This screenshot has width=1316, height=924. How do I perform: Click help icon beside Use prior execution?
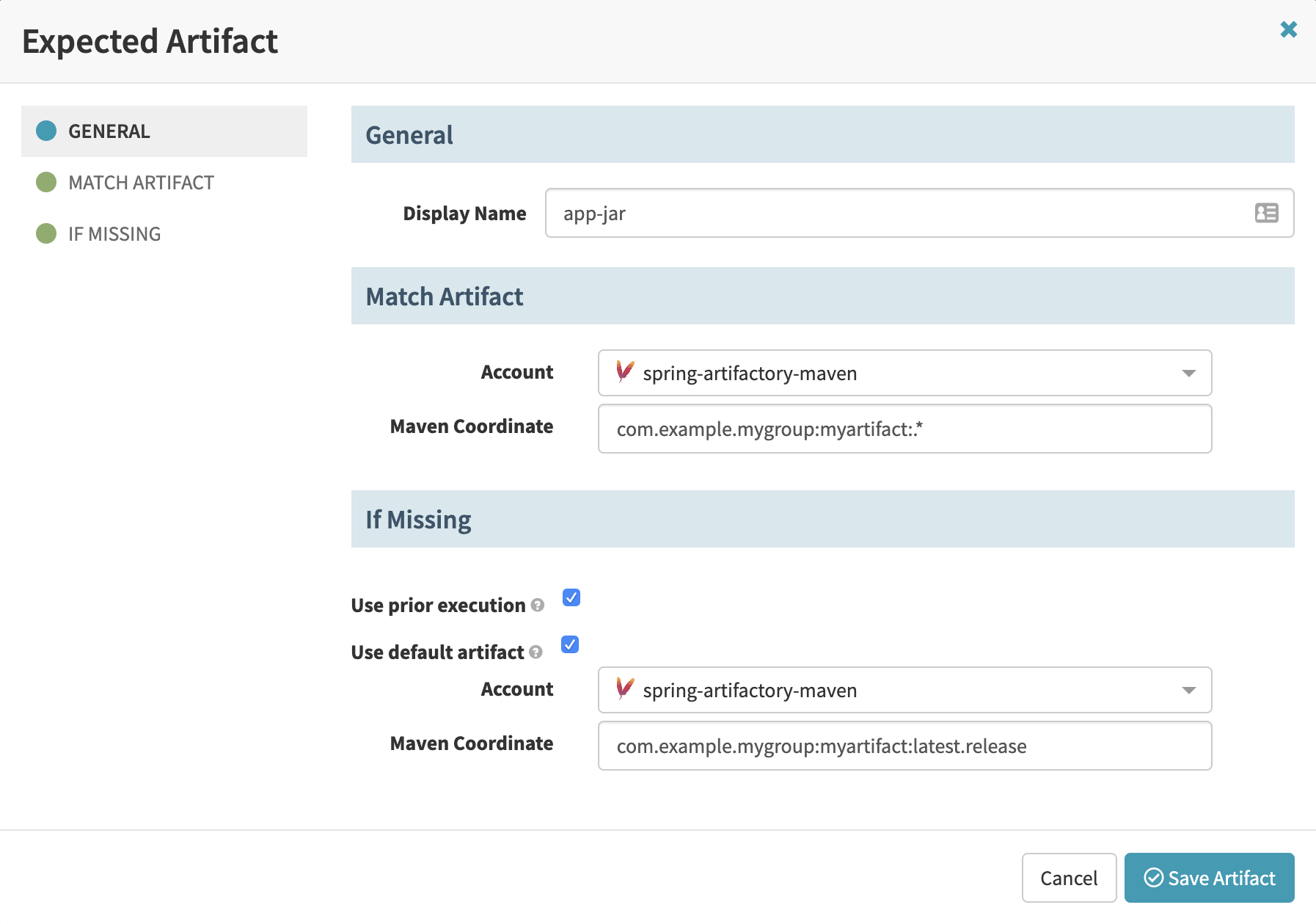click(538, 605)
